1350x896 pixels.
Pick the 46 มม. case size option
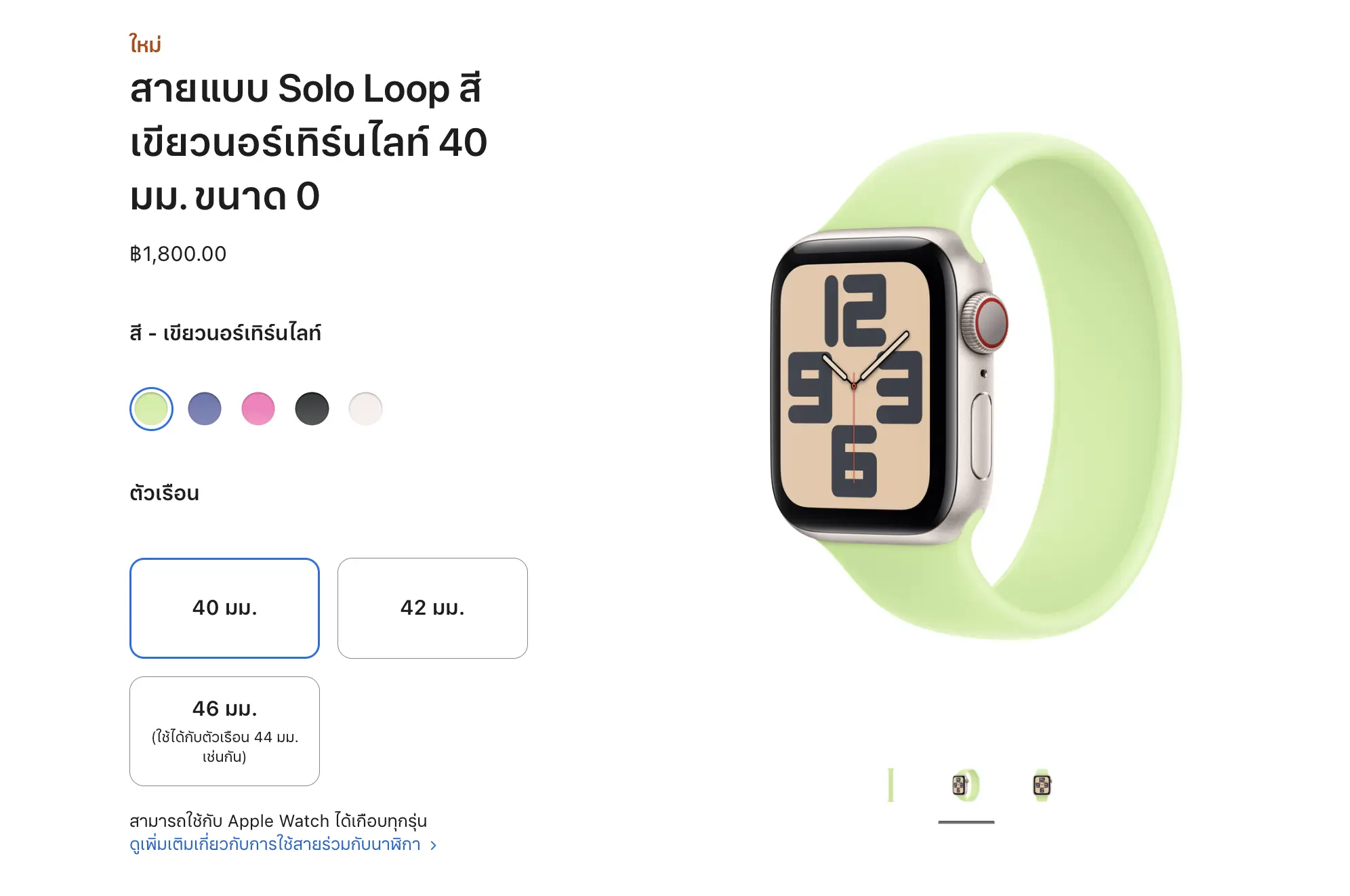pyautogui.click(x=224, y=731)
